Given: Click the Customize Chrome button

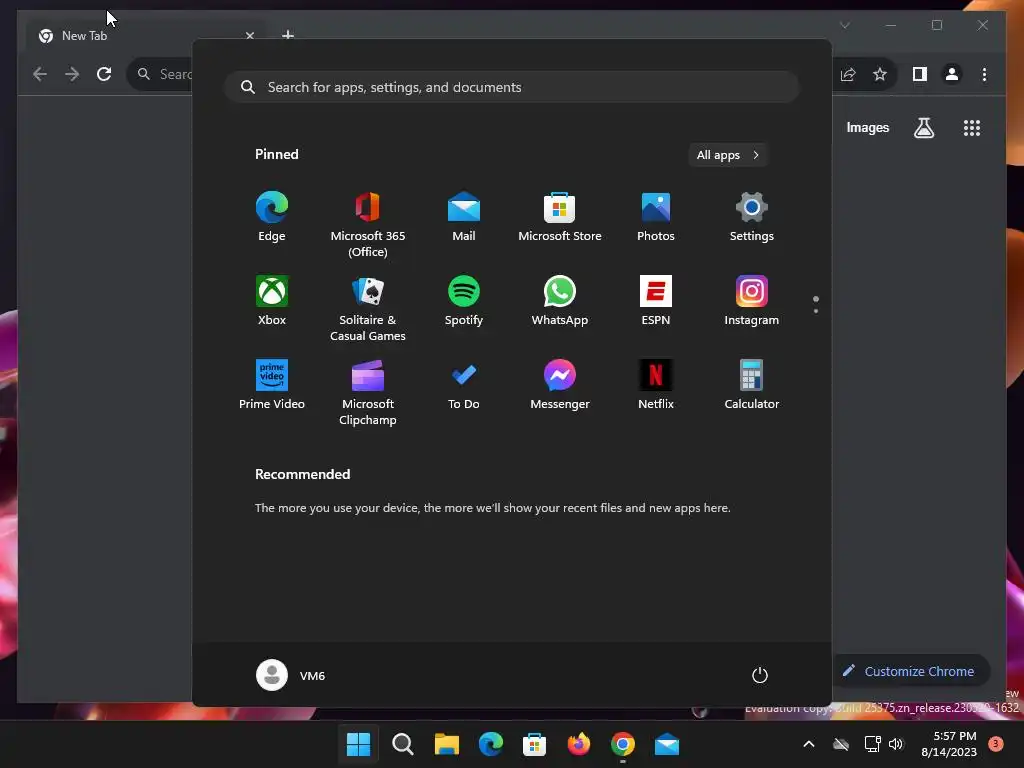Looking at the screenshot, I should coord(911,671).
